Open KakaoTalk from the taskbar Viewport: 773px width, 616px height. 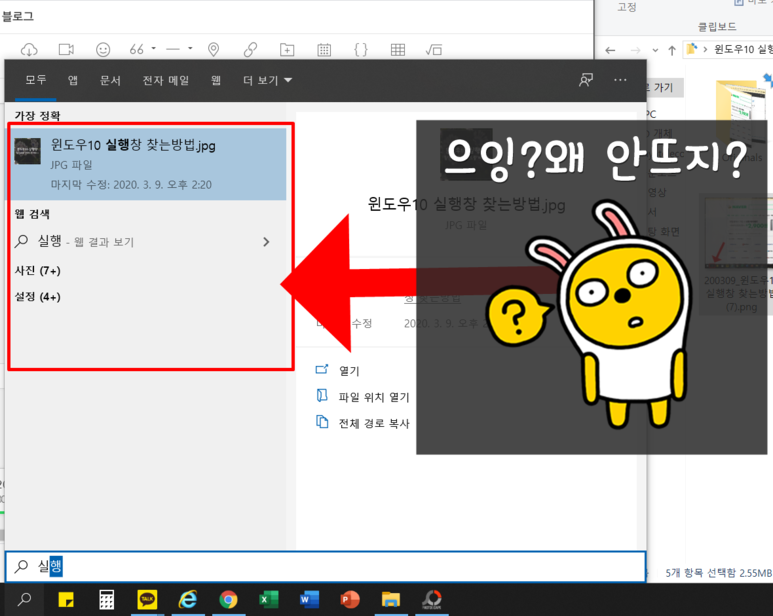(147, 600)
